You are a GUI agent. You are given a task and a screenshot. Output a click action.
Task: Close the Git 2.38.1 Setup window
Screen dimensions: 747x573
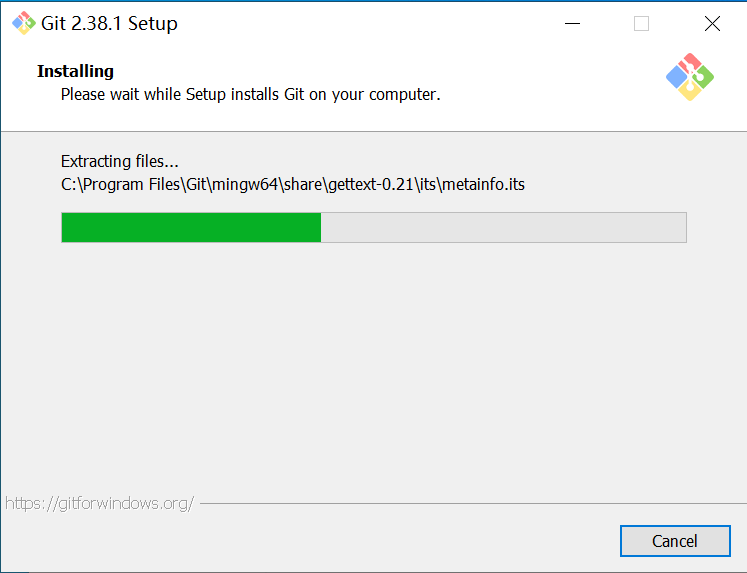pos(712,23)
